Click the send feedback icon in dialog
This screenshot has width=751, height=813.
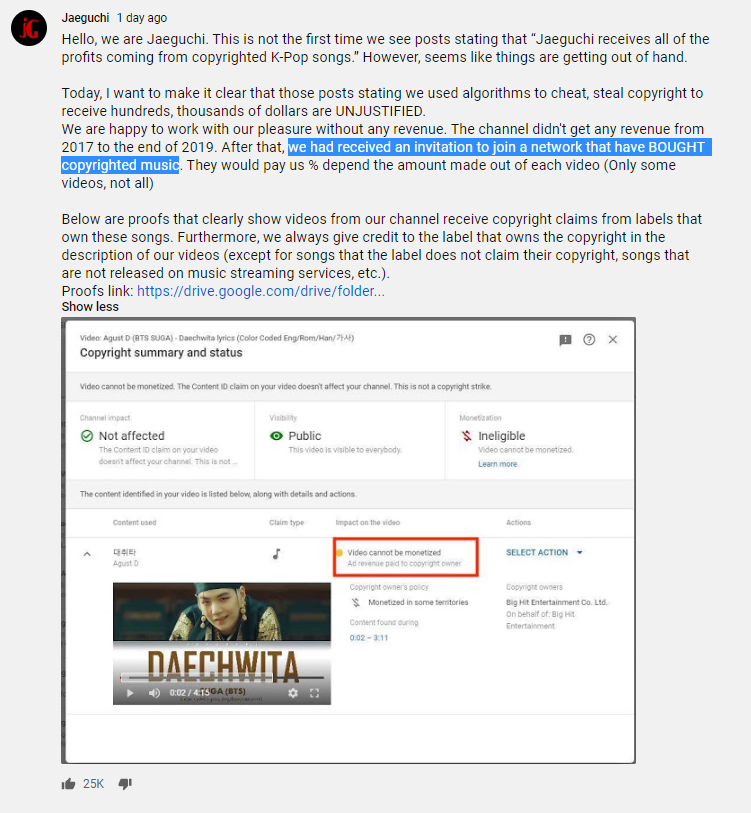tap(565, 340)
